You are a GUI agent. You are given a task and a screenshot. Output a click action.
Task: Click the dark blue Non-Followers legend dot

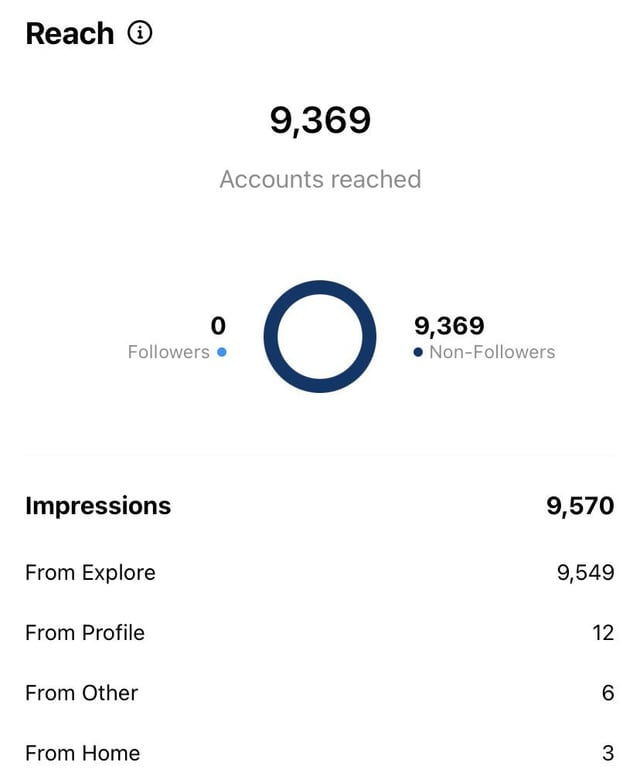418,352
